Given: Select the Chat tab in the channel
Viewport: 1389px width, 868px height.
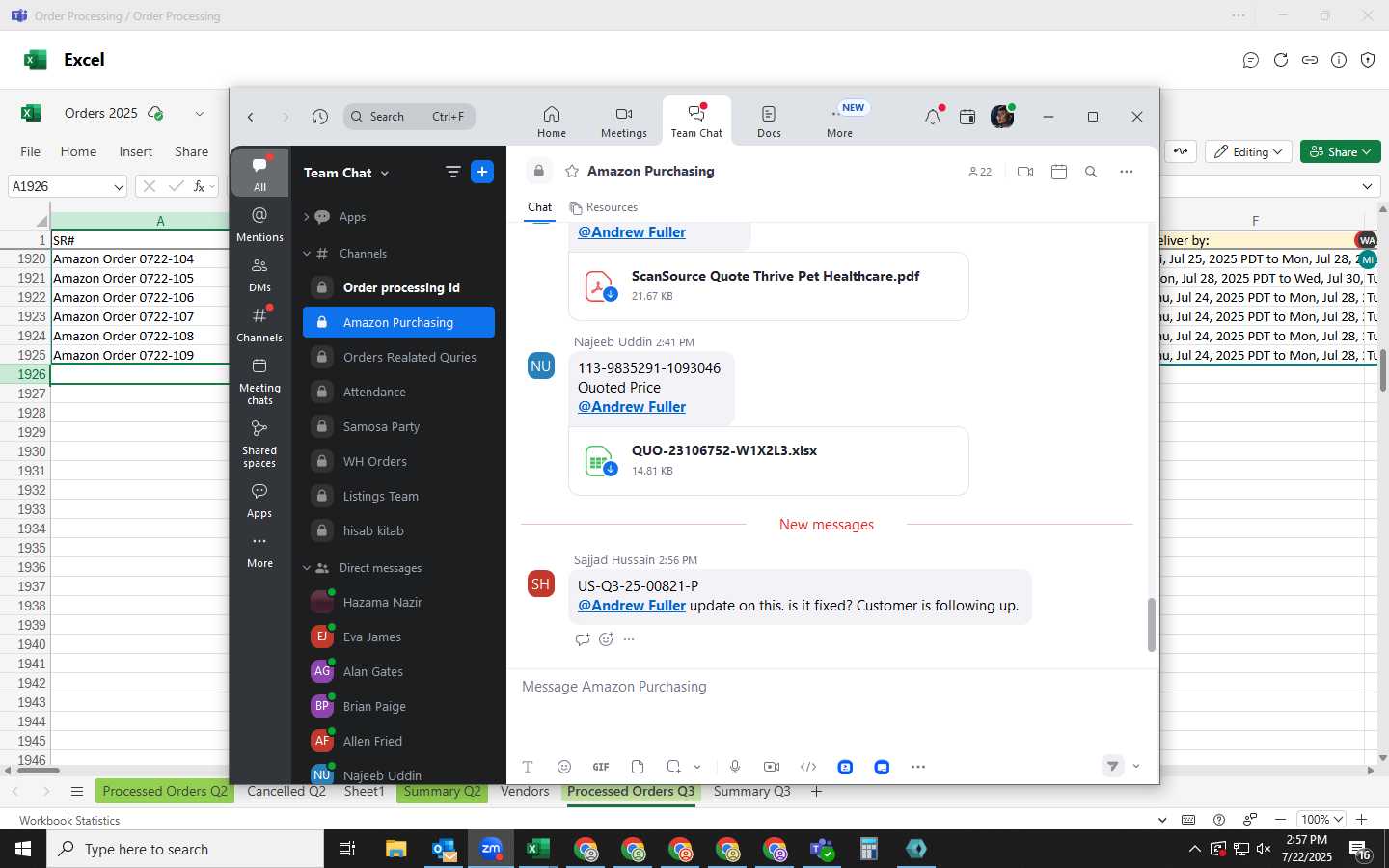Looking at the screenshot, I should pyautogui.click(x=539, y=207).
